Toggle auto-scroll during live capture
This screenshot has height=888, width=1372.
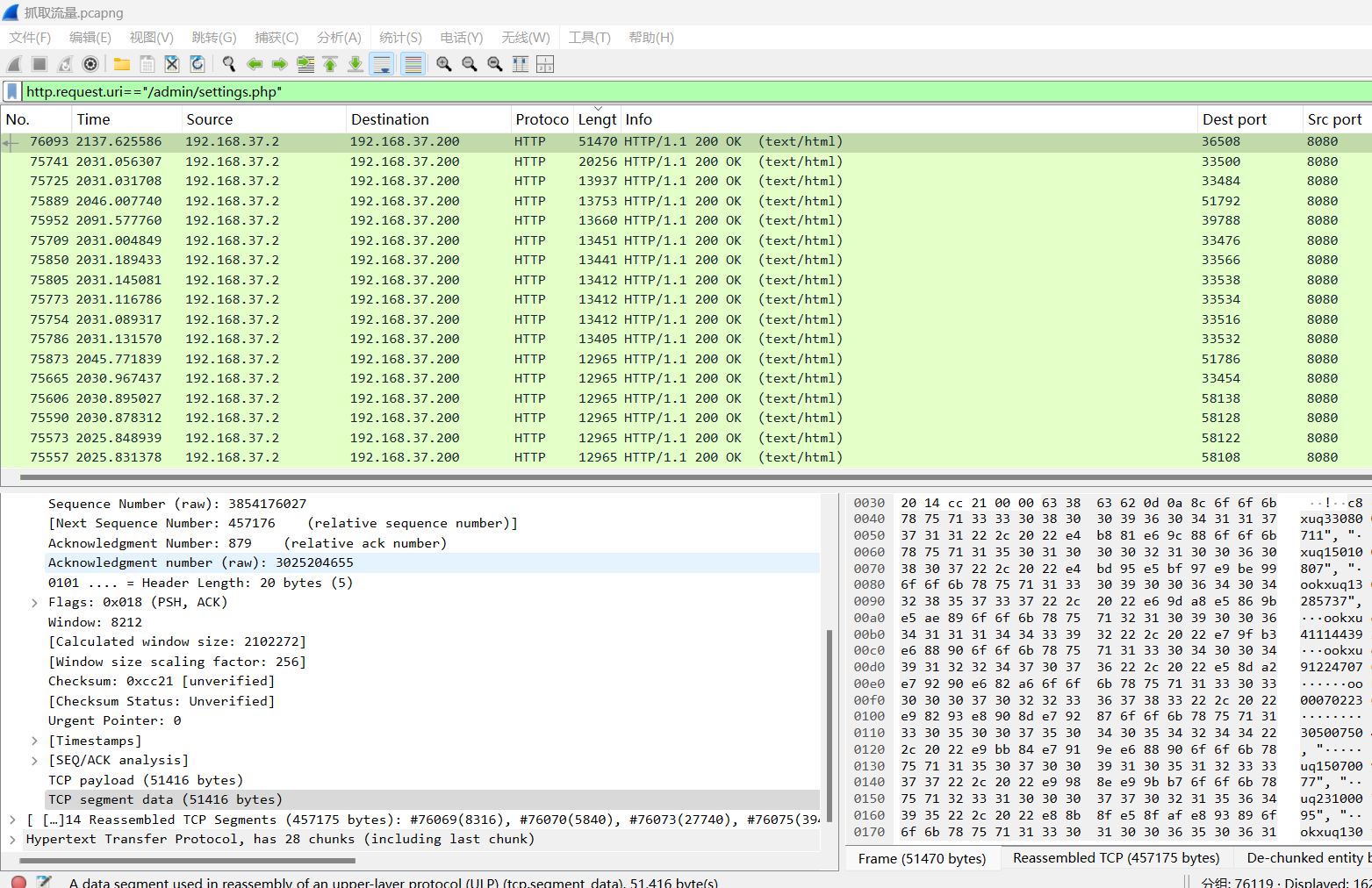point(382,64)
